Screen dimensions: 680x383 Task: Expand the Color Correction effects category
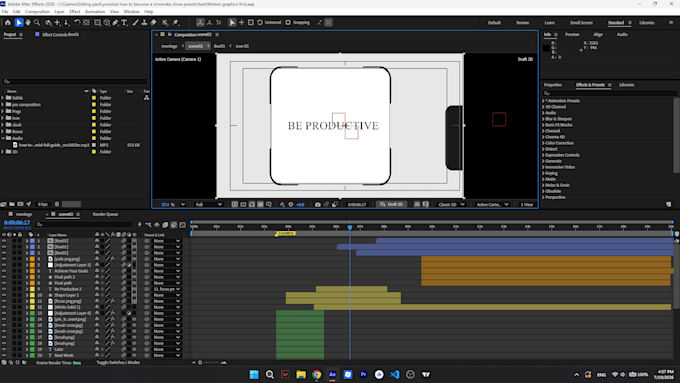pyautogui.click(x=543, y=143)
